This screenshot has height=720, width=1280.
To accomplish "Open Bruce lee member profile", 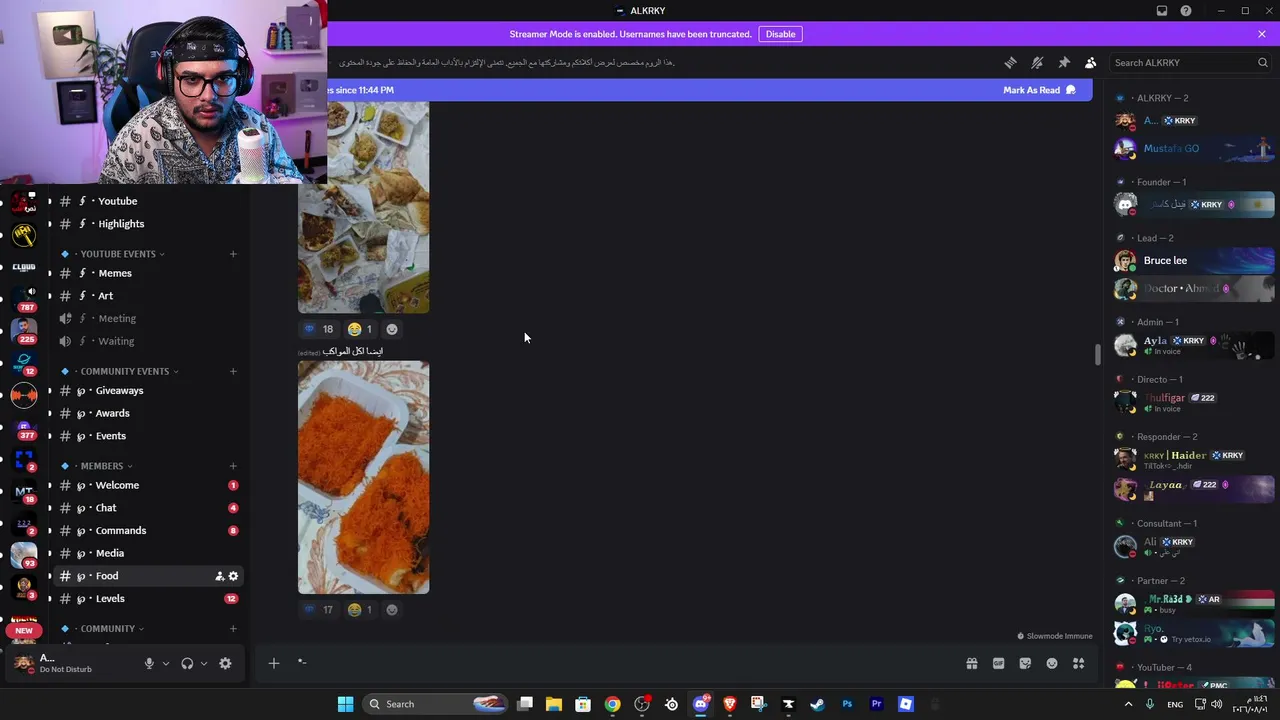I will [x=1194, y=260].
